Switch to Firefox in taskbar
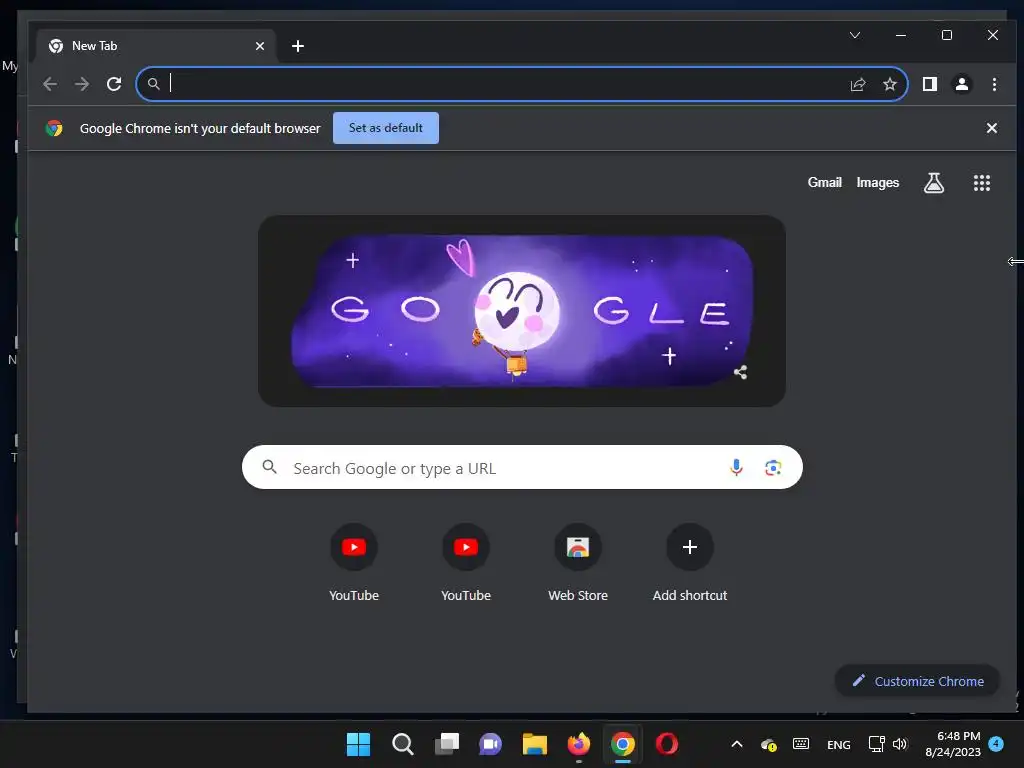This screenshot has height=768, width=1024. coord(579,744)
